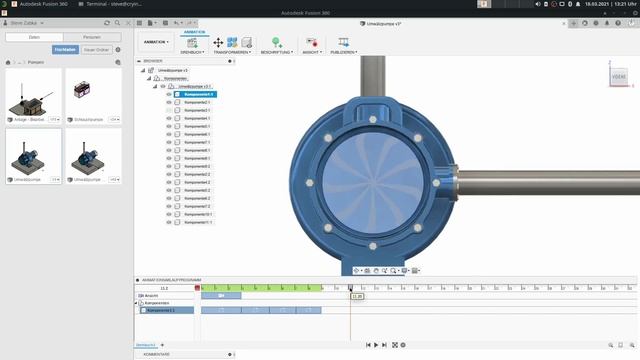
Task: Click the VORNE face on the view cube
Action: [619, 77]
